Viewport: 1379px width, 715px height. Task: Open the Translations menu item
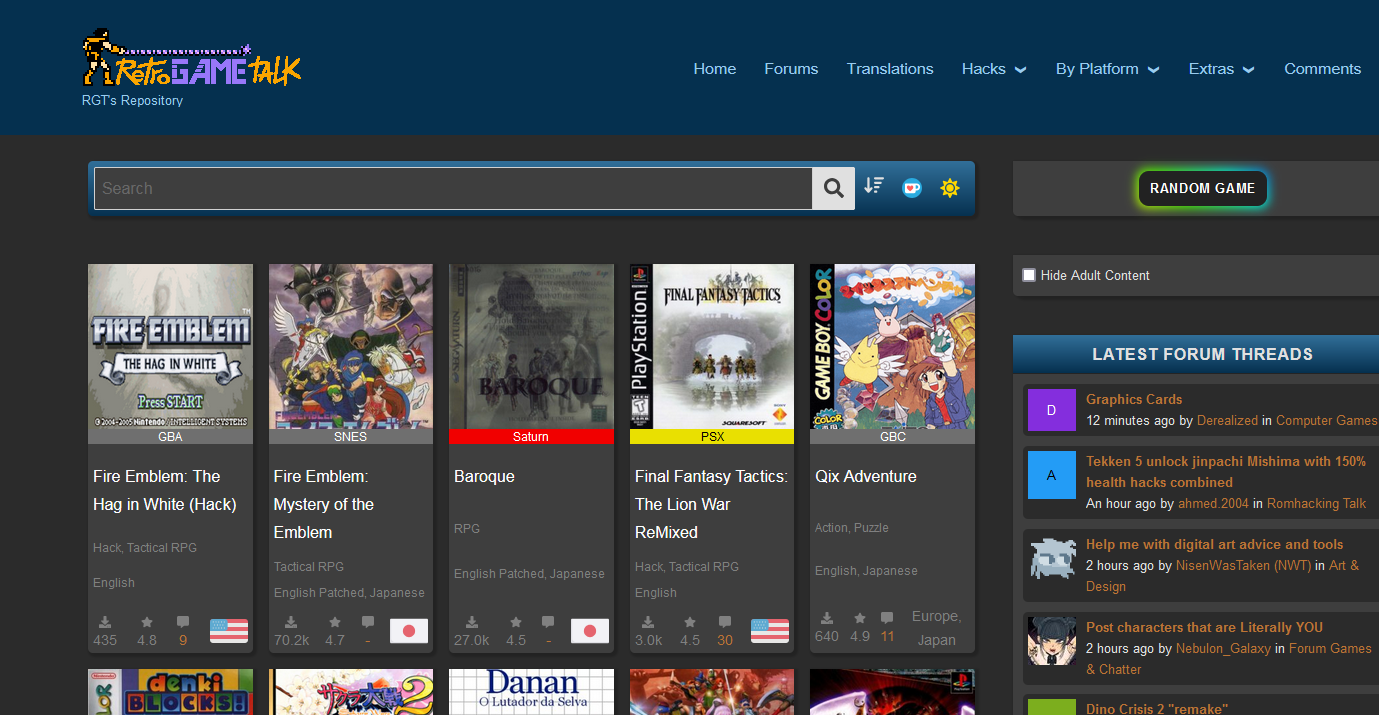(890, 69)
